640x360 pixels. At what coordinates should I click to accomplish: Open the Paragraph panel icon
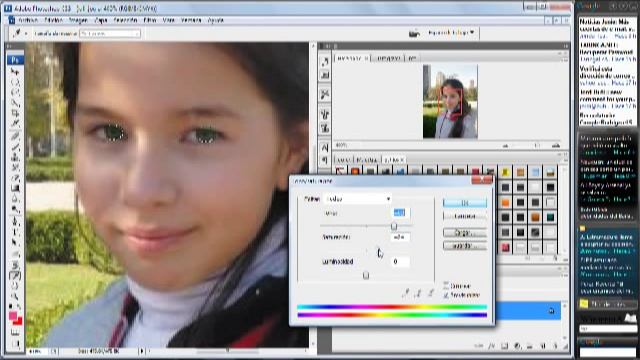pyautogui.click(x=325, y=160)
